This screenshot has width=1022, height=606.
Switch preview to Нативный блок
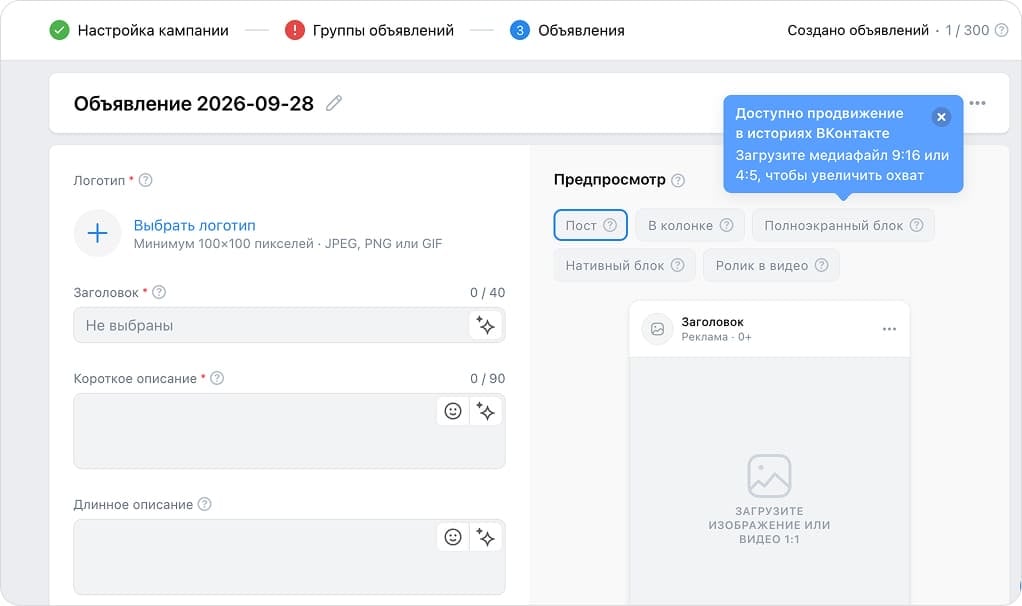[624, 265]
